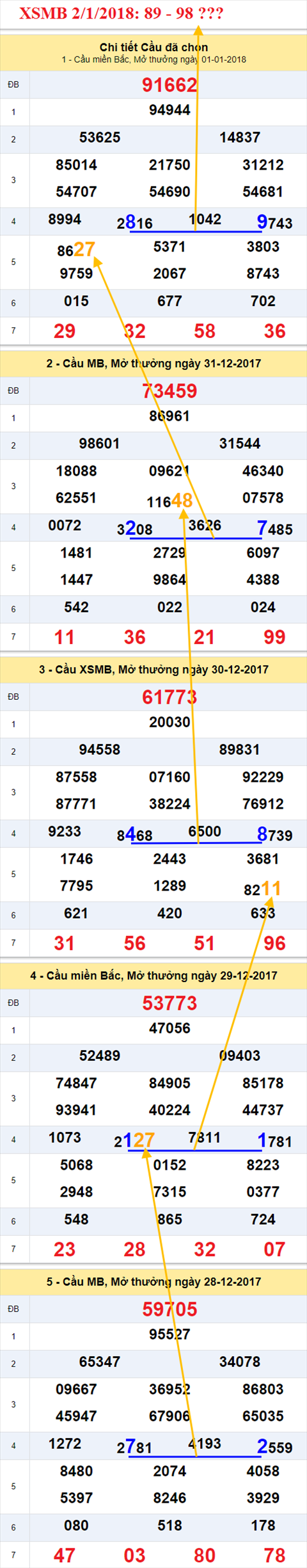Click third prize number 44737

tap(263, 1110)
